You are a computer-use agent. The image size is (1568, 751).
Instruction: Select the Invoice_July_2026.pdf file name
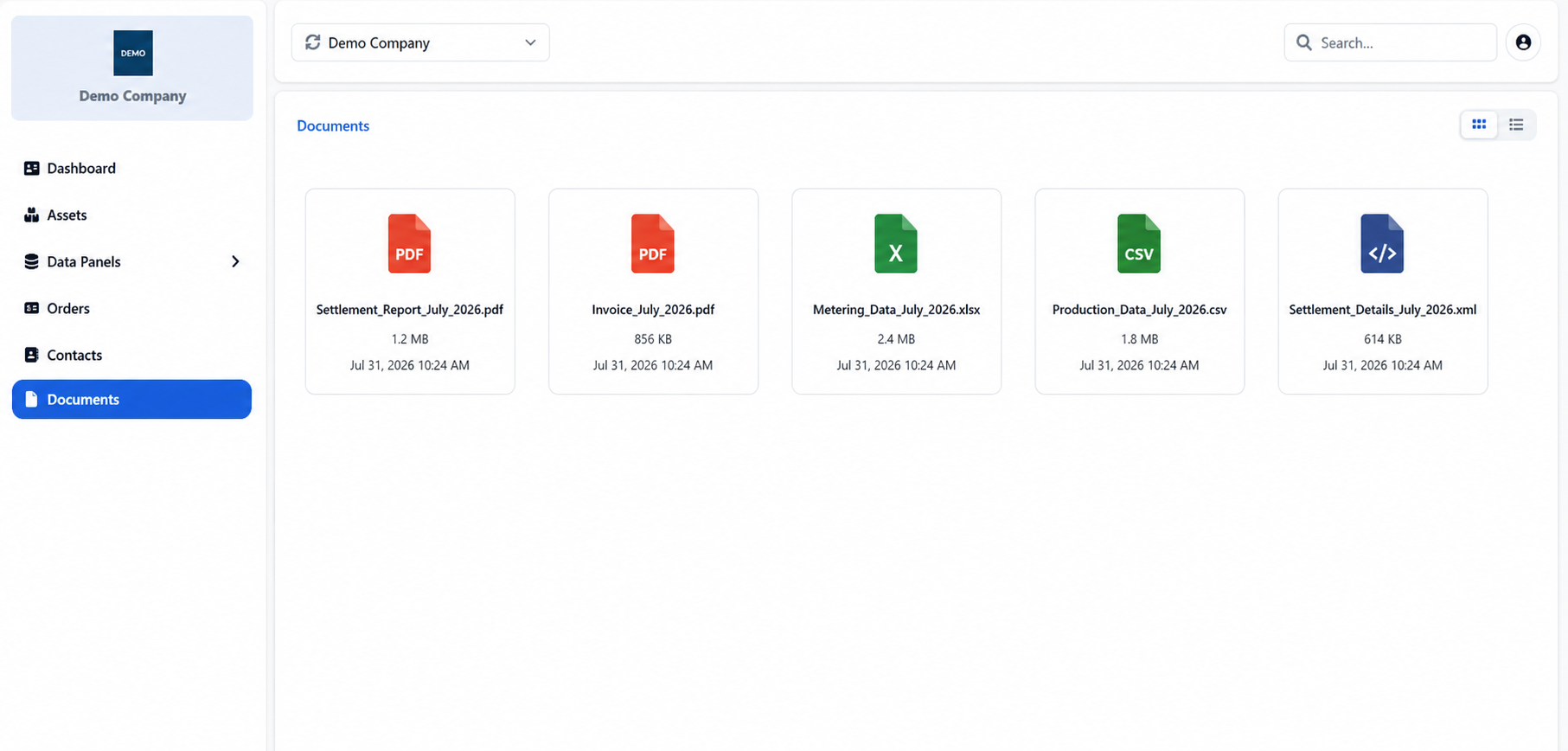(x=653, y=310)
